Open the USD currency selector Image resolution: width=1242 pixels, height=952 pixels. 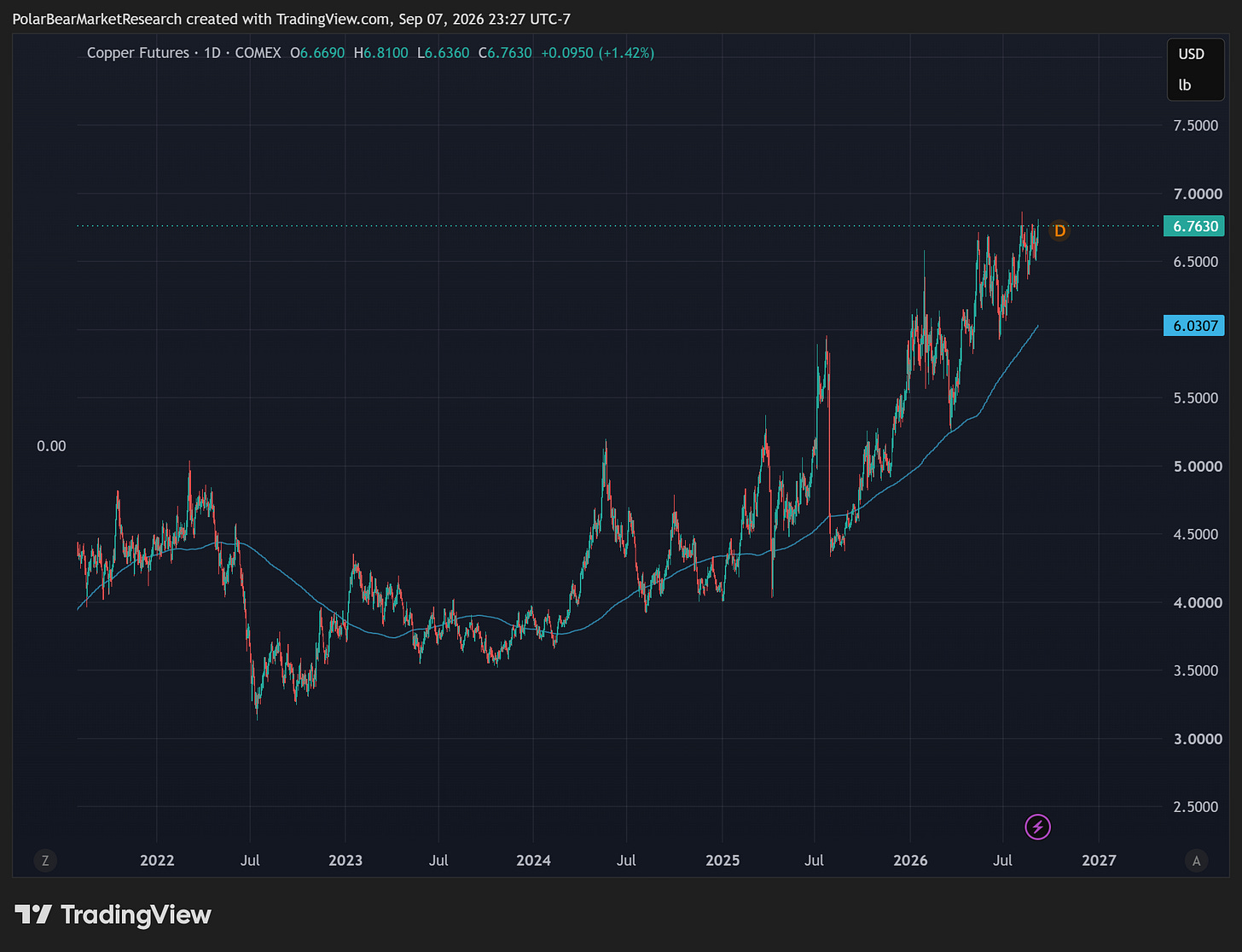pos(1192,54)
